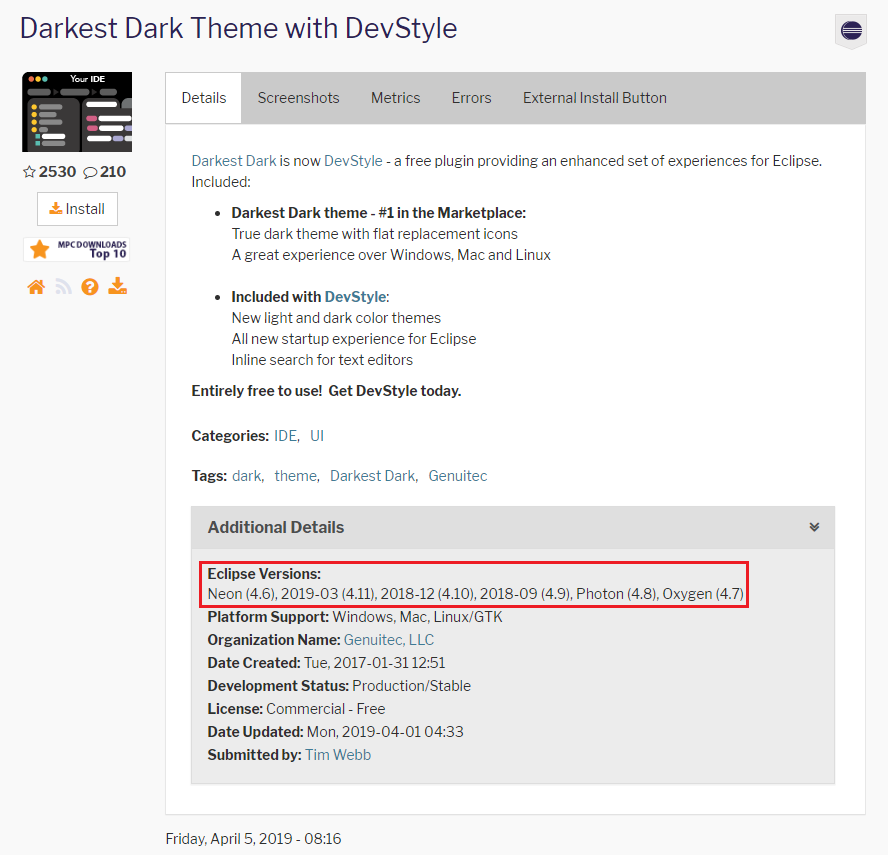Click the Genuitec tag link

pos(458,476)
